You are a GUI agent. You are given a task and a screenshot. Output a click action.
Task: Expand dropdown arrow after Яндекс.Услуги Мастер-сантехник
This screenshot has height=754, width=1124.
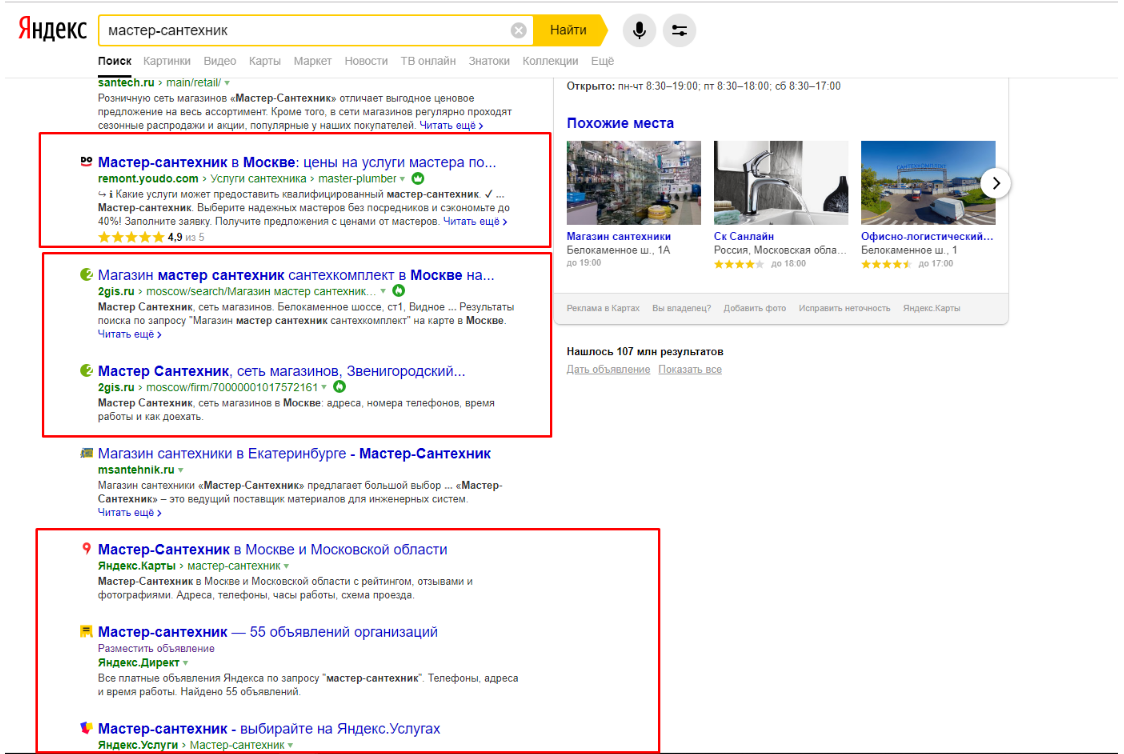point(290,746)
